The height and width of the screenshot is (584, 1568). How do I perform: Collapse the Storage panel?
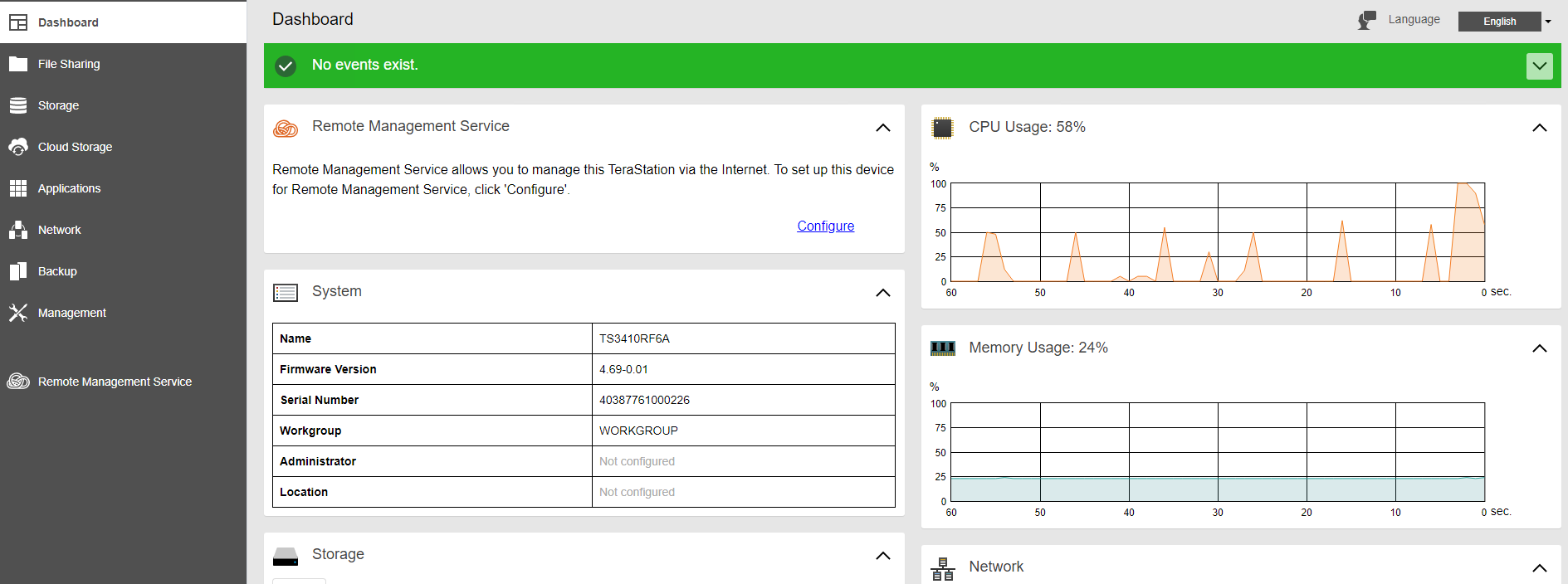[882, 556]
